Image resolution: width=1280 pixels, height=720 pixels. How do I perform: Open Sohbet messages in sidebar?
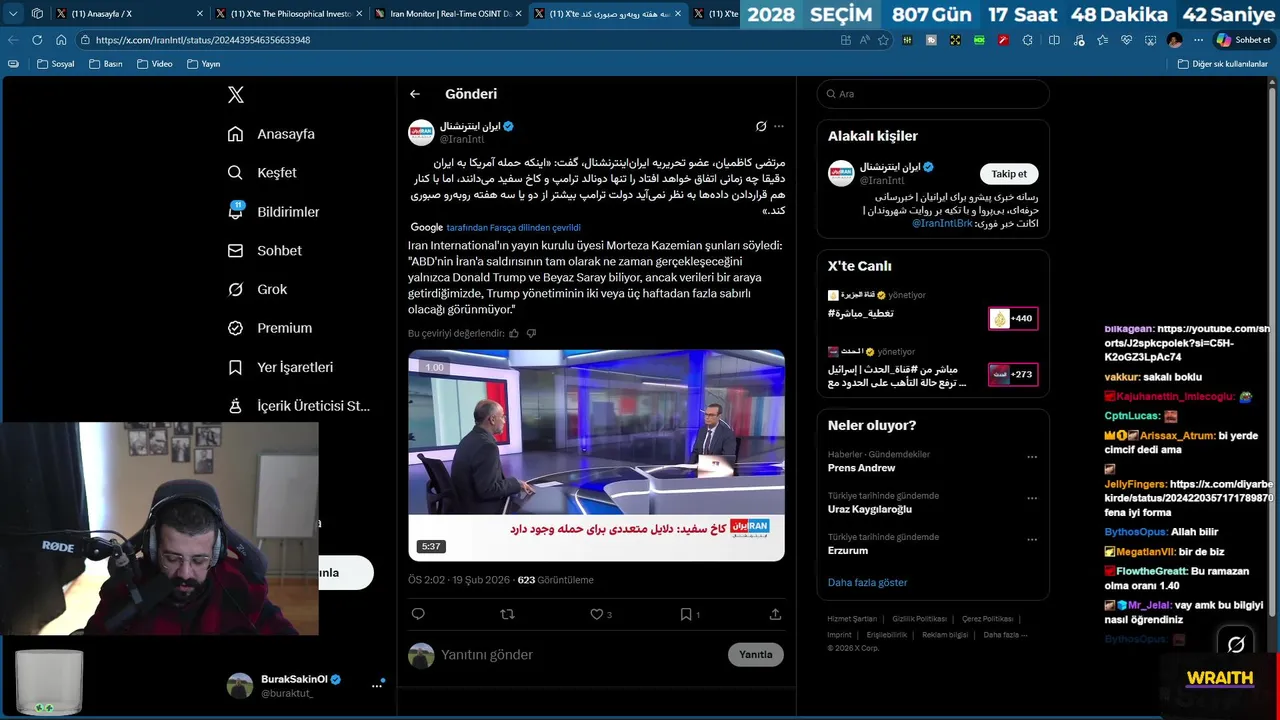(264, 251)
